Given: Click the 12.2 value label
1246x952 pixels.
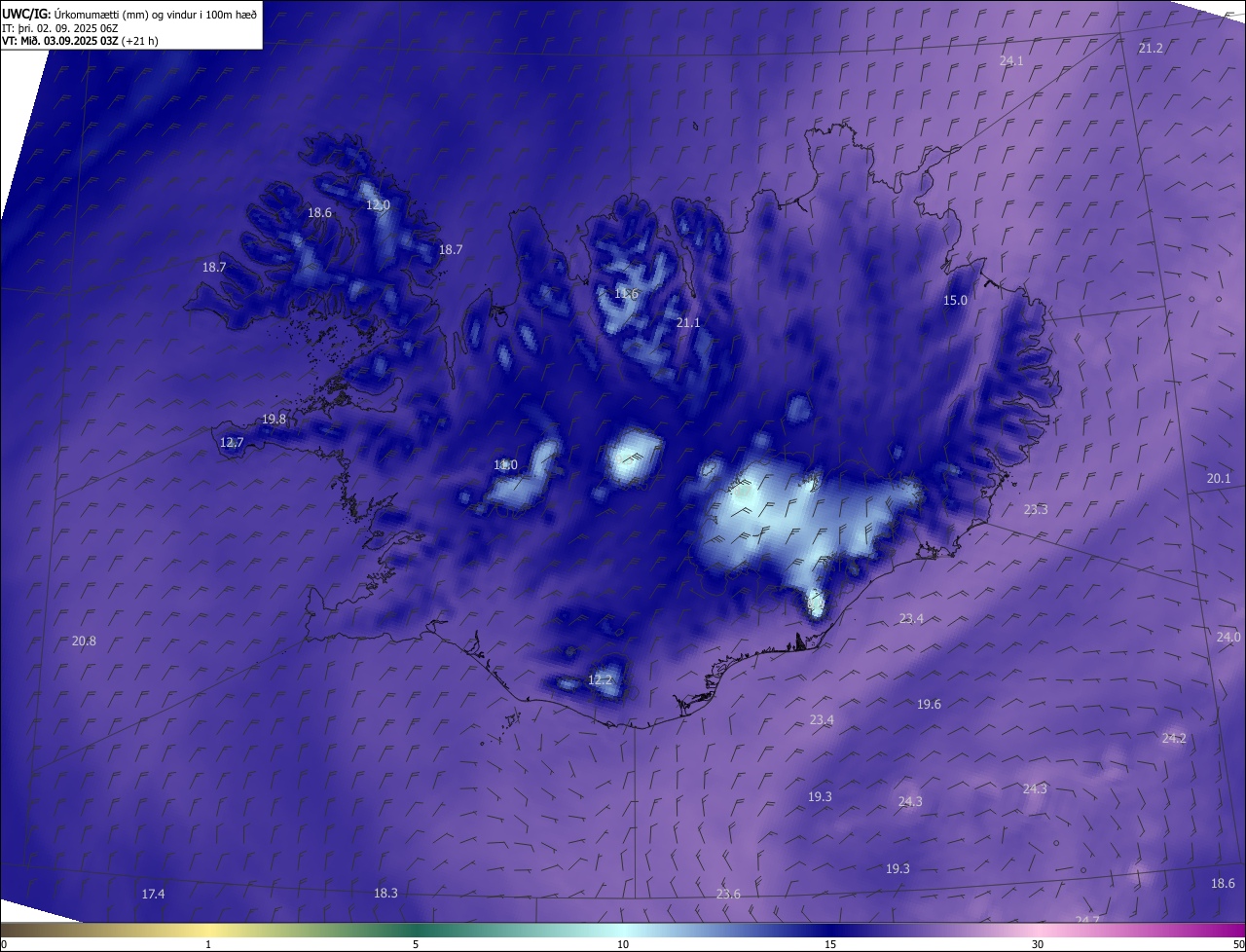Looking at the screenshot, I should pyautogui.click(x=600, y=679).
